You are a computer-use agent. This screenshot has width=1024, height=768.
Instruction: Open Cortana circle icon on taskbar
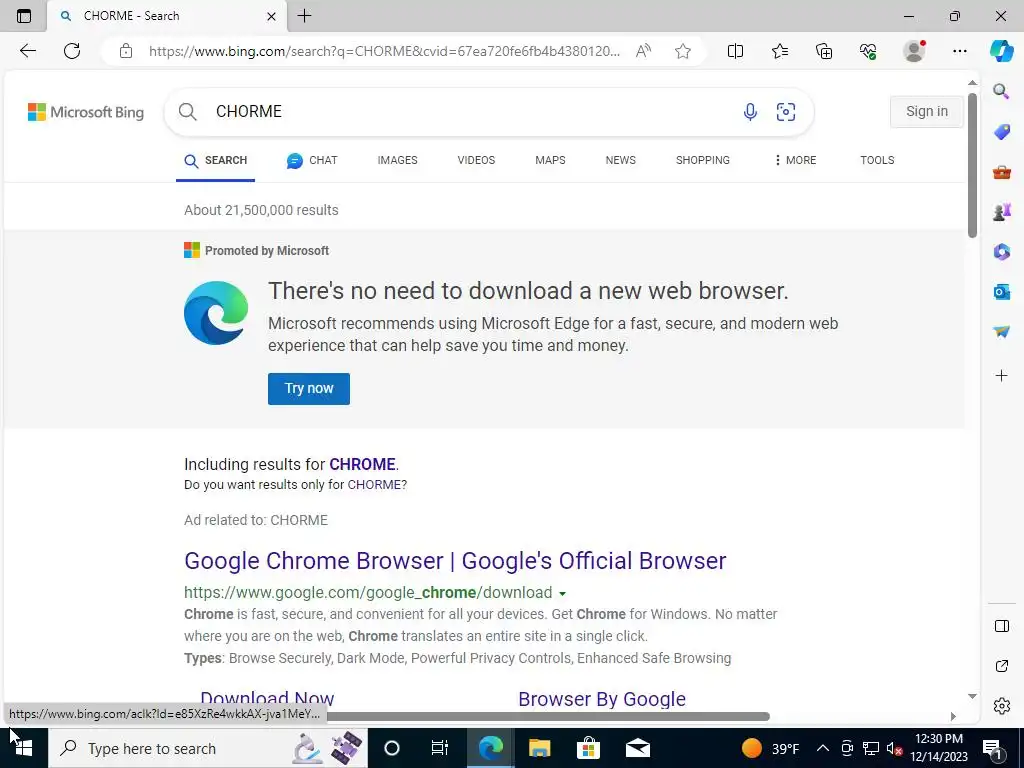tap(391, 748)
